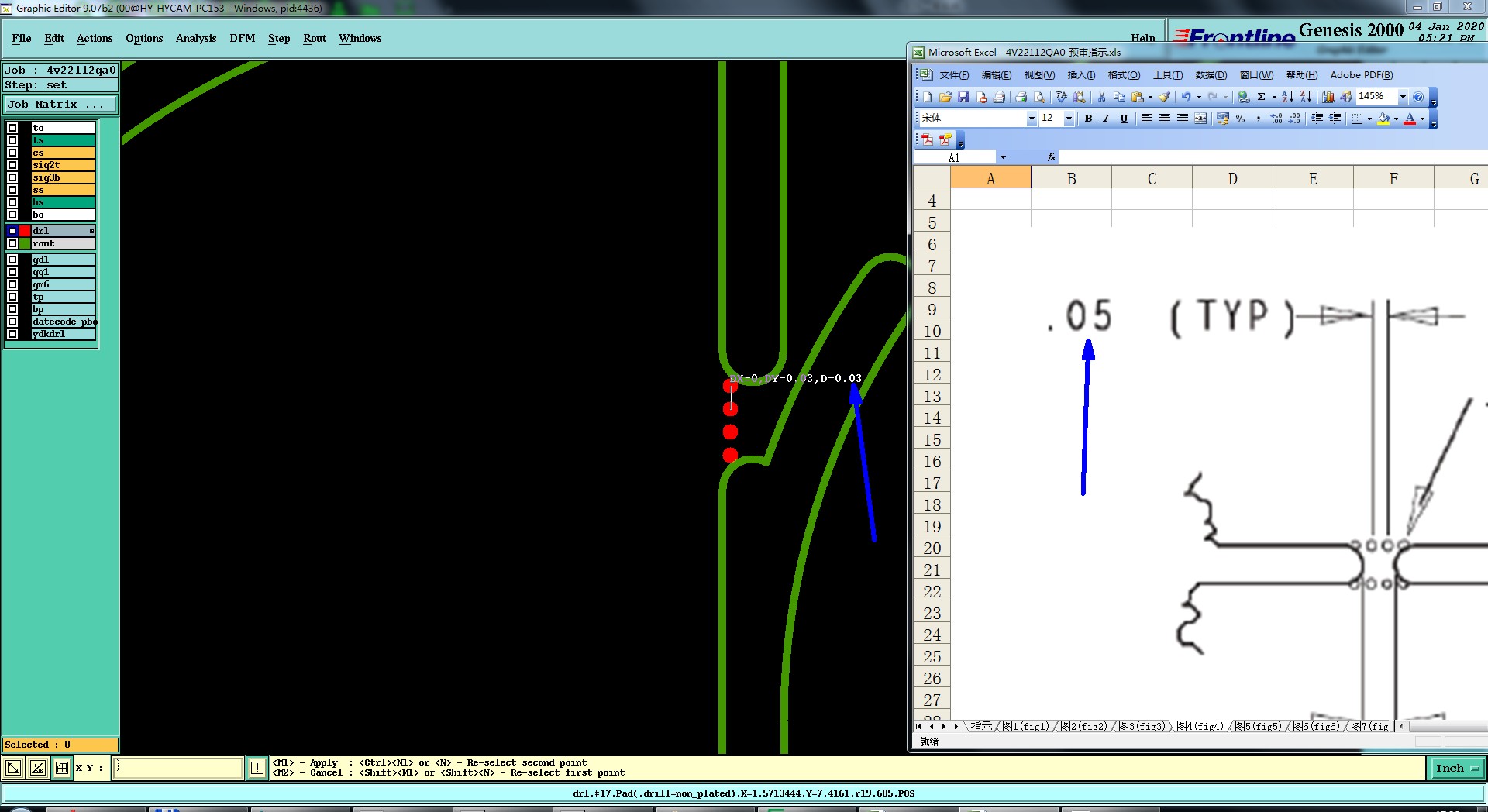Expand Excel Fill Color dropdown arrow
Screen dimensions: 1488x812
tap(1396, 119)
